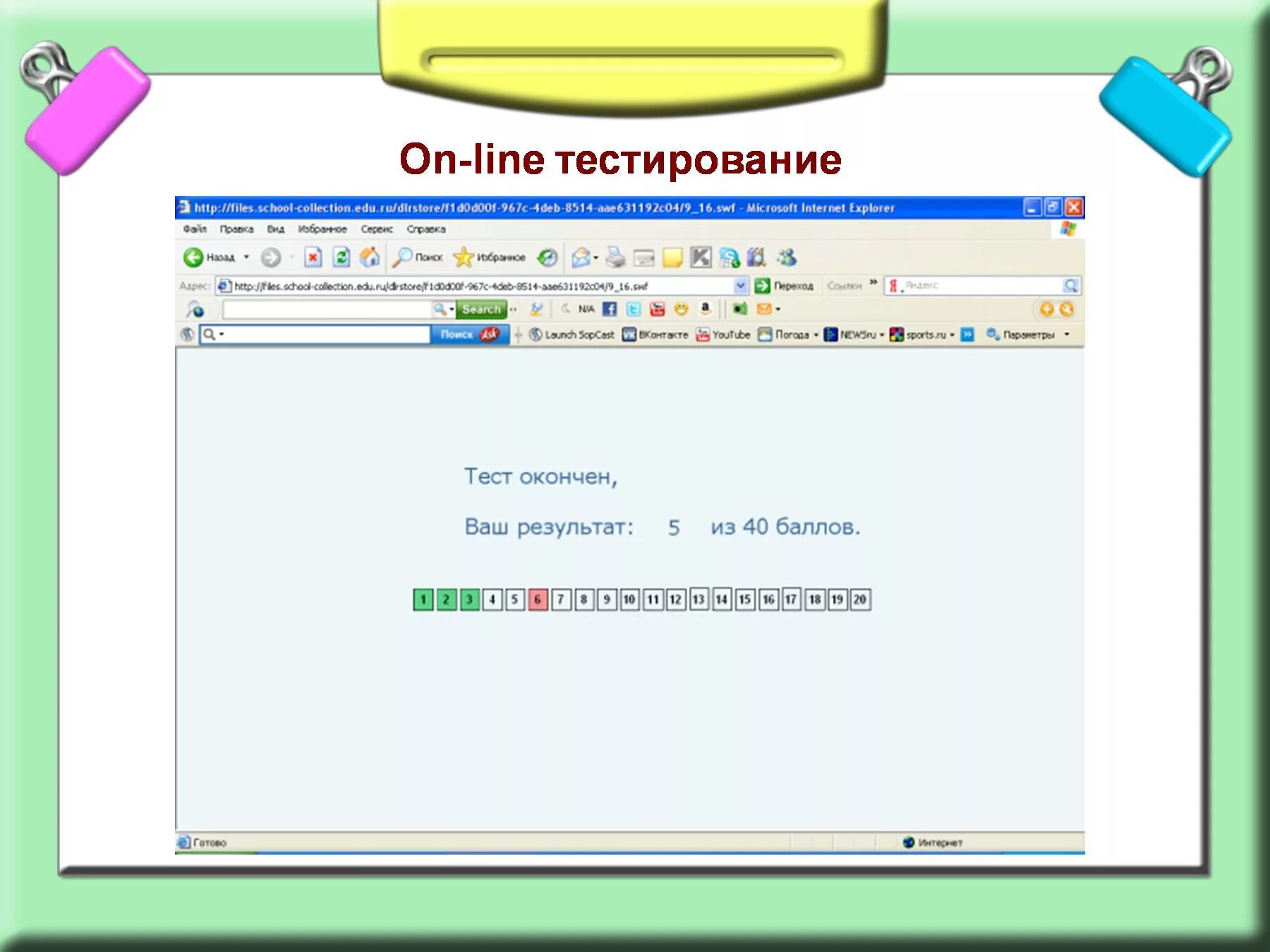
Task: Click the Kaspersky K icon
Action: coord(701,257)
